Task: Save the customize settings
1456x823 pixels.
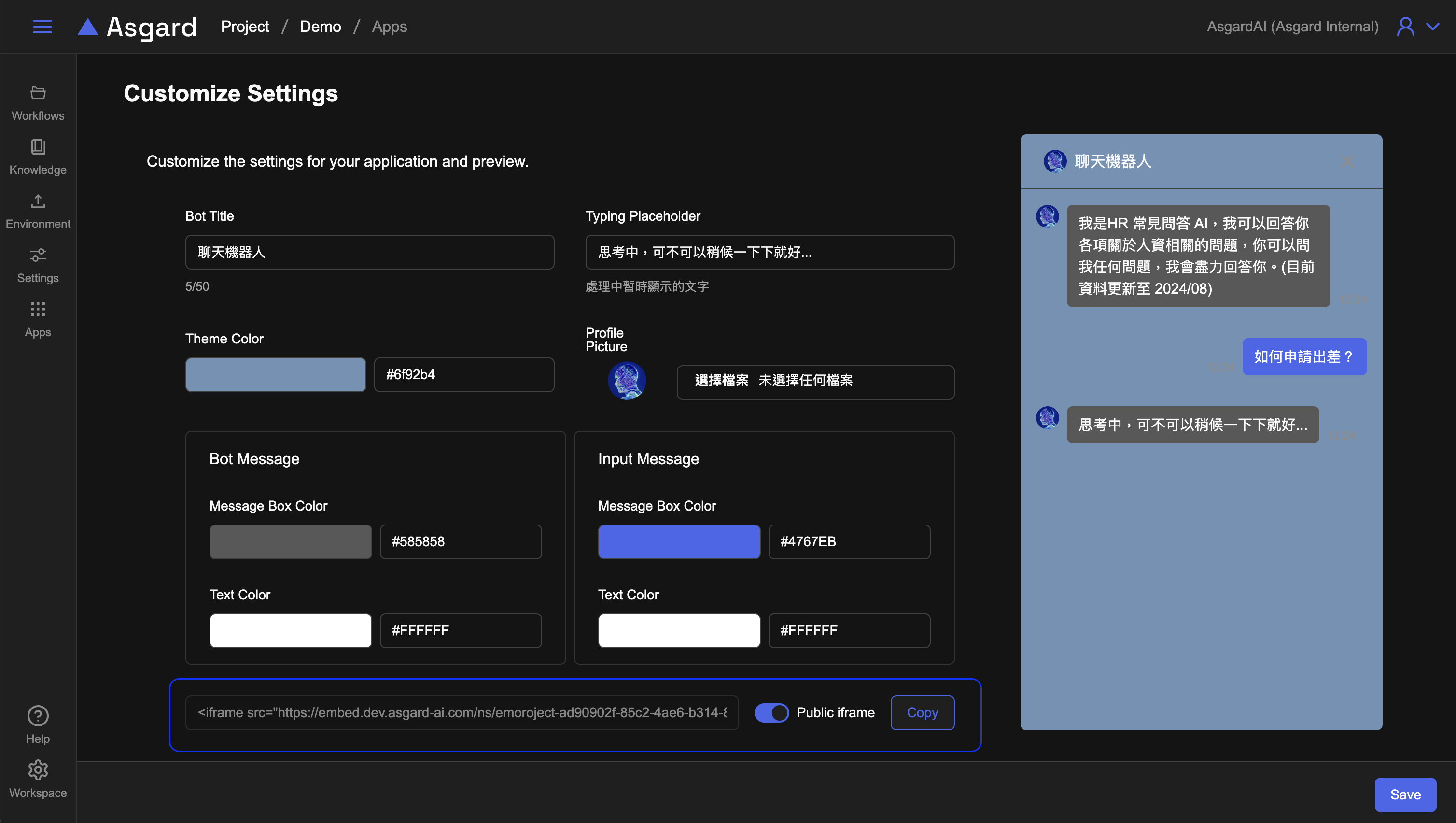Action: click(x=1405, y=794)
